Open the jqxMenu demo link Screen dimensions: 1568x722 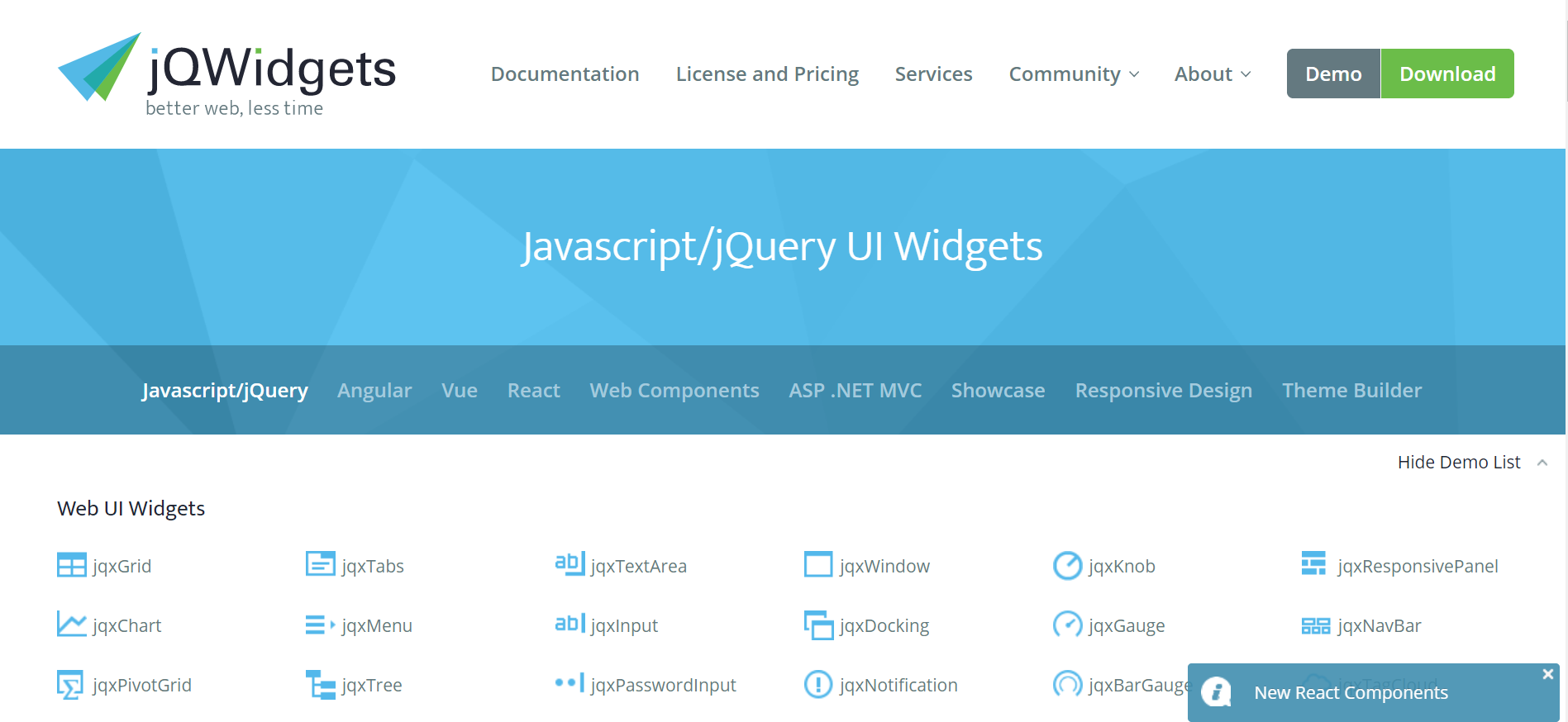point(377,625)
